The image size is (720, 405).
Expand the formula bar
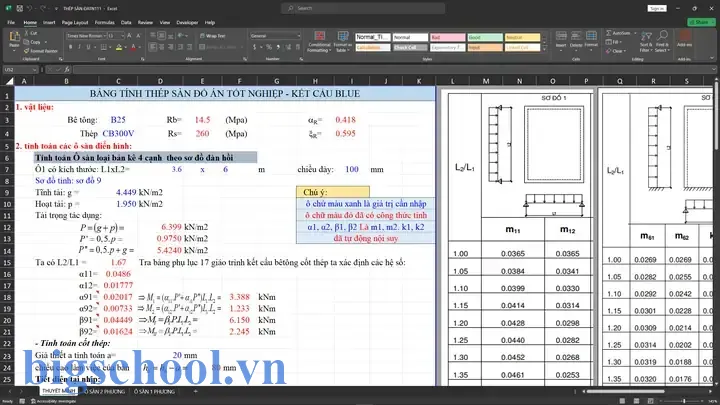tap(713, 69)
